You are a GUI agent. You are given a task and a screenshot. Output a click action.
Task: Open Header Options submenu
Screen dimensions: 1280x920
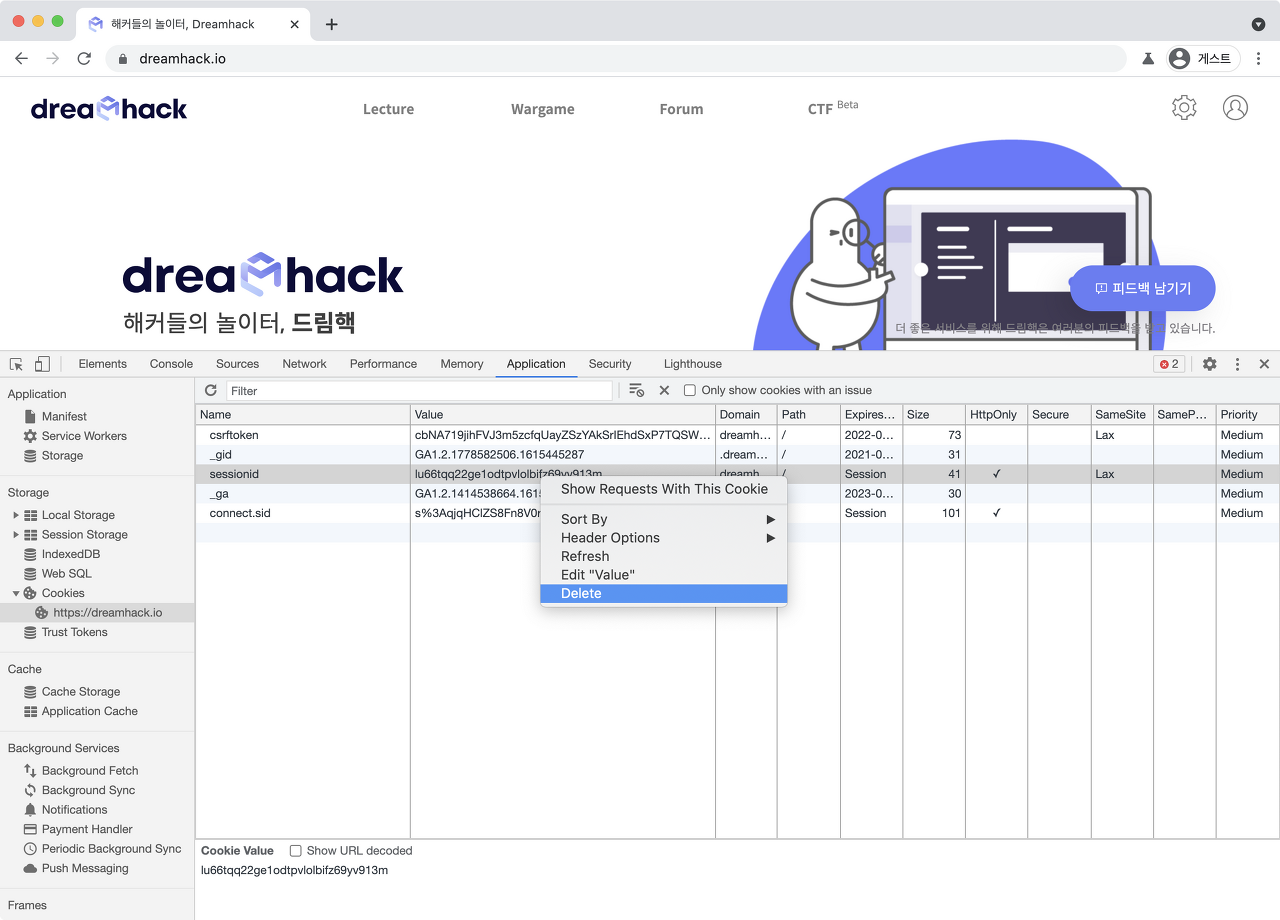pos(664,538)
